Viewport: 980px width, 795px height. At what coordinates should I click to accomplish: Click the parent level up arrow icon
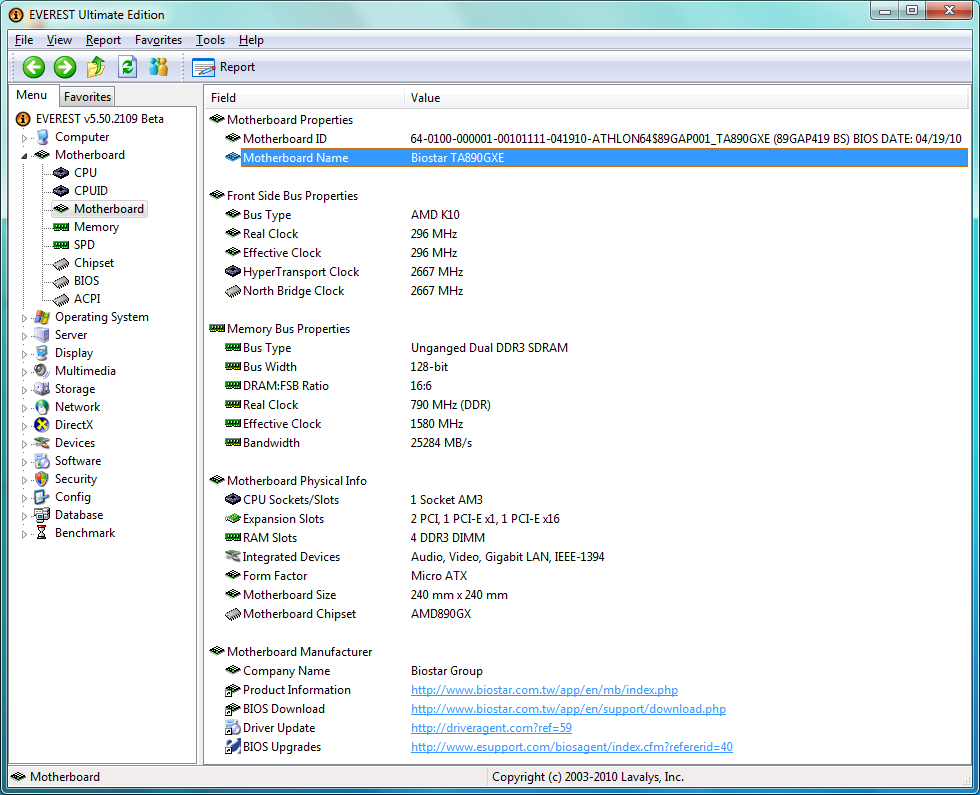pyautogui.click(x=96, y=66)
